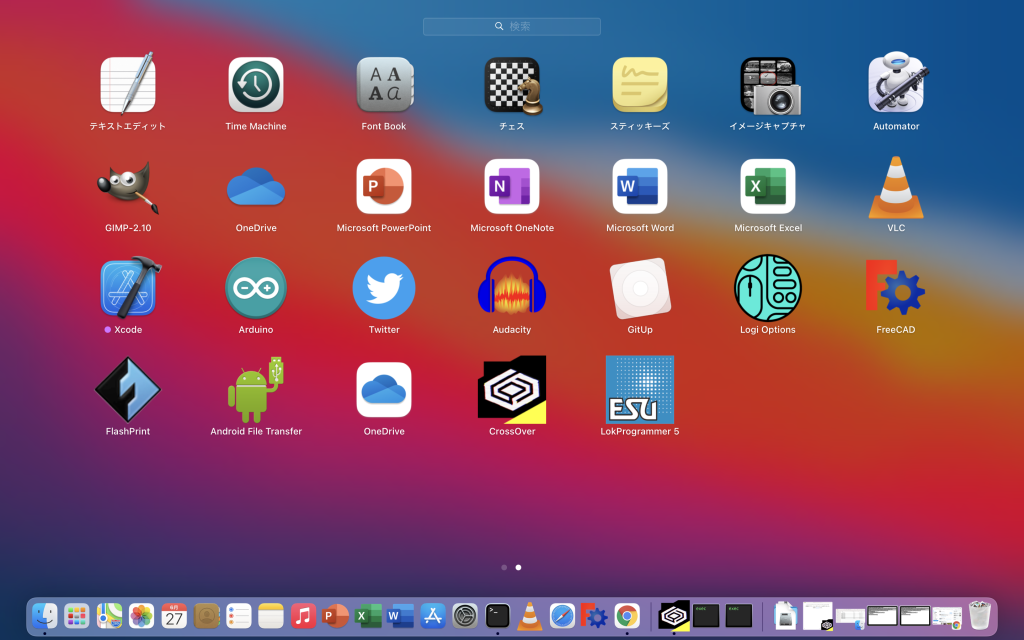Open FlashPrint application
This screenshot has width=1024, height=640.
pyautogui.click(x=128, y=390)
